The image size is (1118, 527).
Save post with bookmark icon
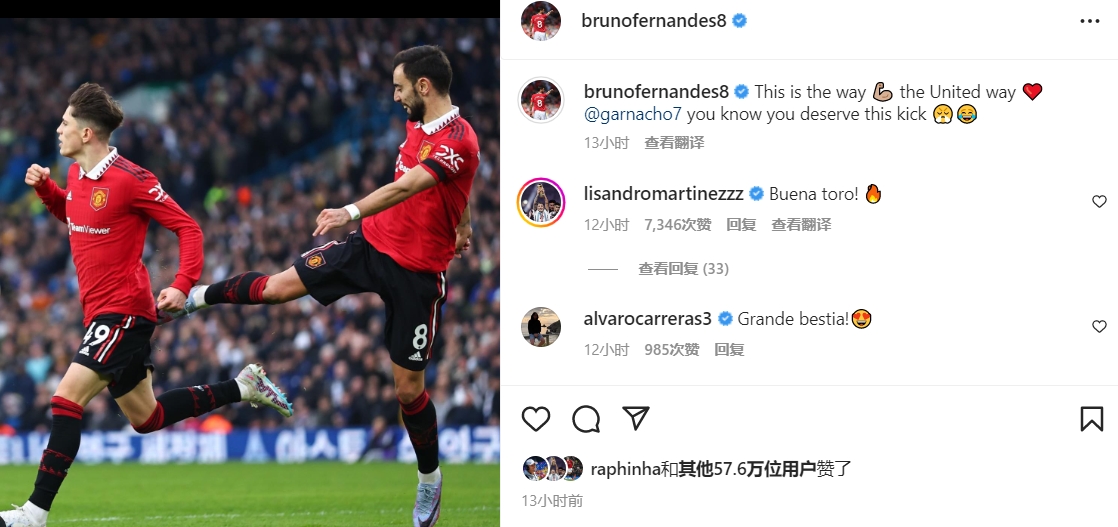[1092, 419]
